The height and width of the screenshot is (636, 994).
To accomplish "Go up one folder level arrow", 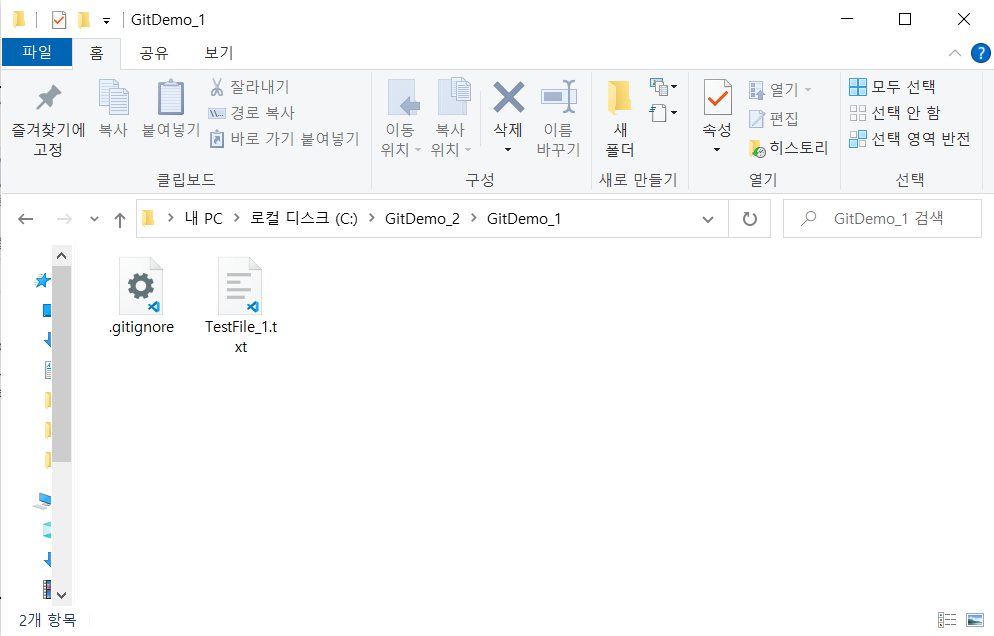I will click(x=120, y=219).
